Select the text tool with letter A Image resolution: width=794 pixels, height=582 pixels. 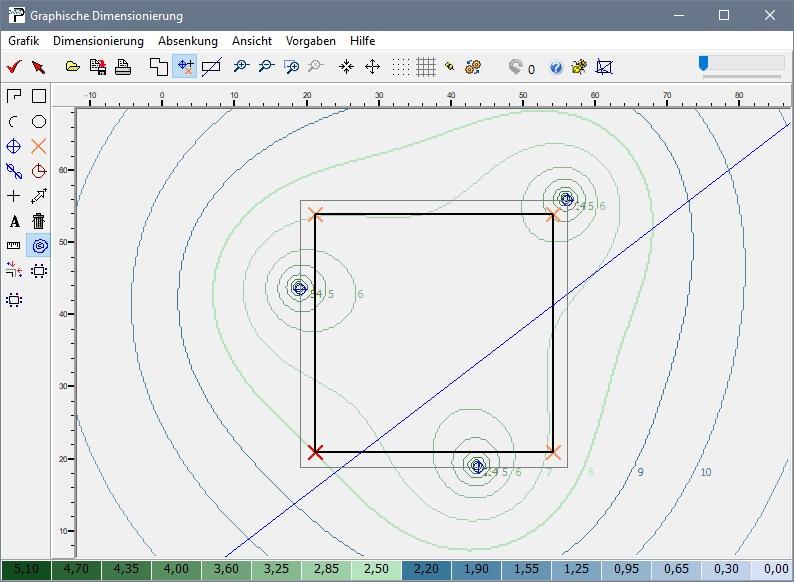[x=14, y=221]
